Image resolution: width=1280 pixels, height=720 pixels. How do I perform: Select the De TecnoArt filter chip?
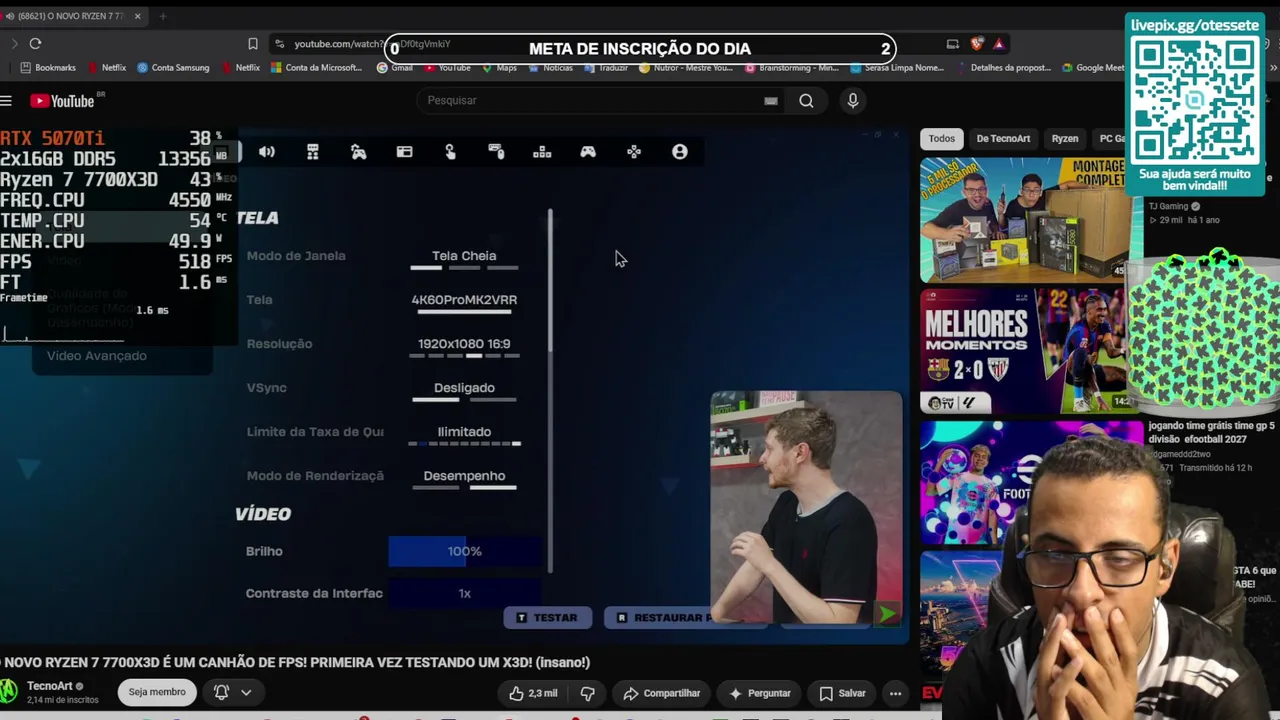coord(1003,139)
